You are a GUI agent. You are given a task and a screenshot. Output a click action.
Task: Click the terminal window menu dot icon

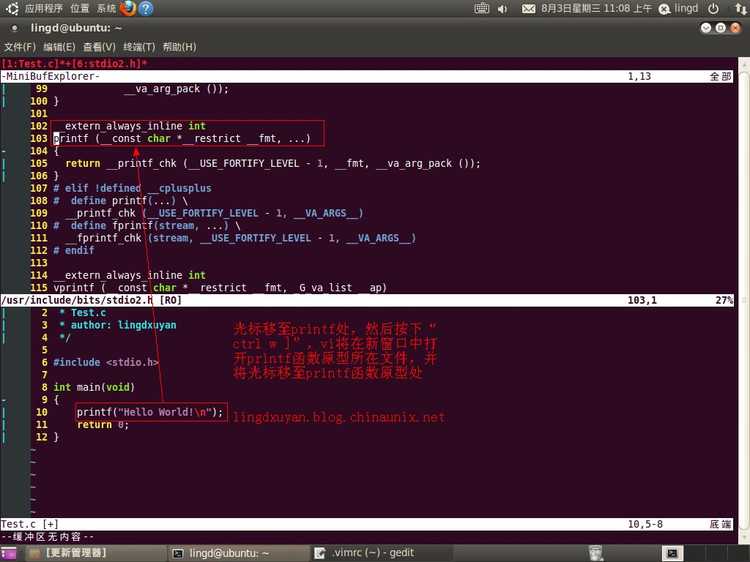[x=14, y=28]
